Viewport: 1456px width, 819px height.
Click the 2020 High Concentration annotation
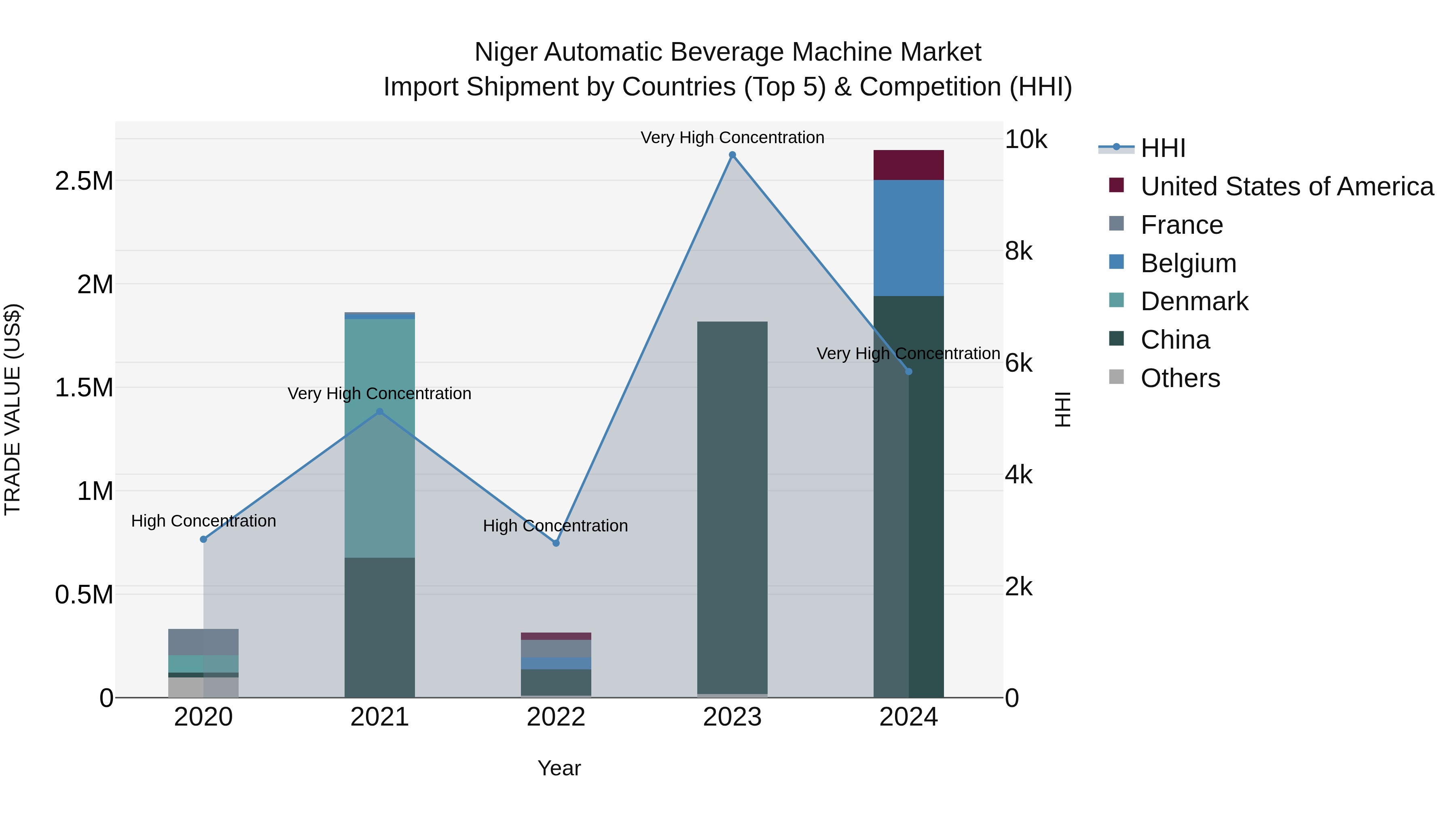203,521
